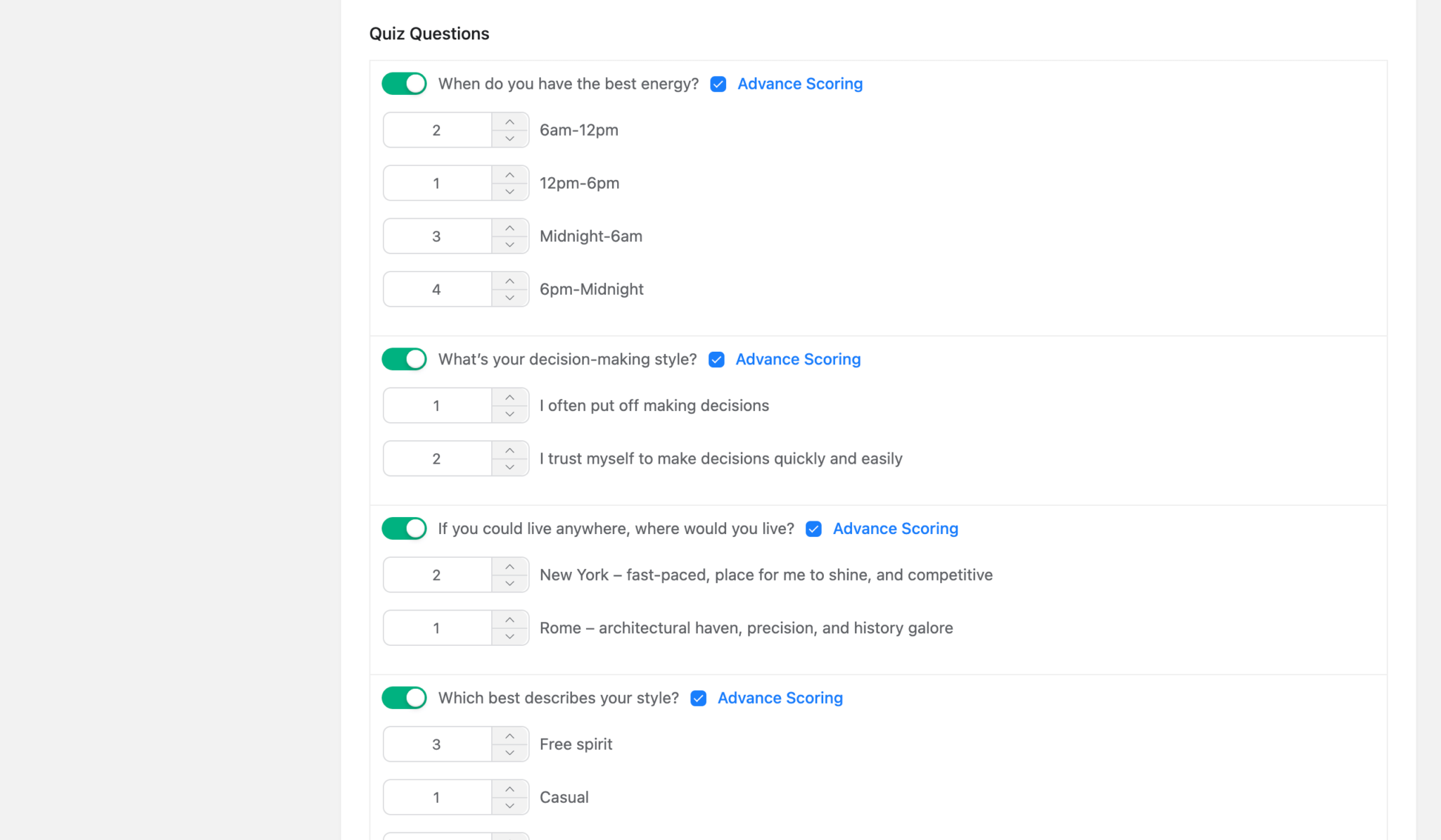Decrement the 12pm-6pm score
The width and height of the screenshot is (1441, 840).
point(509,191)
